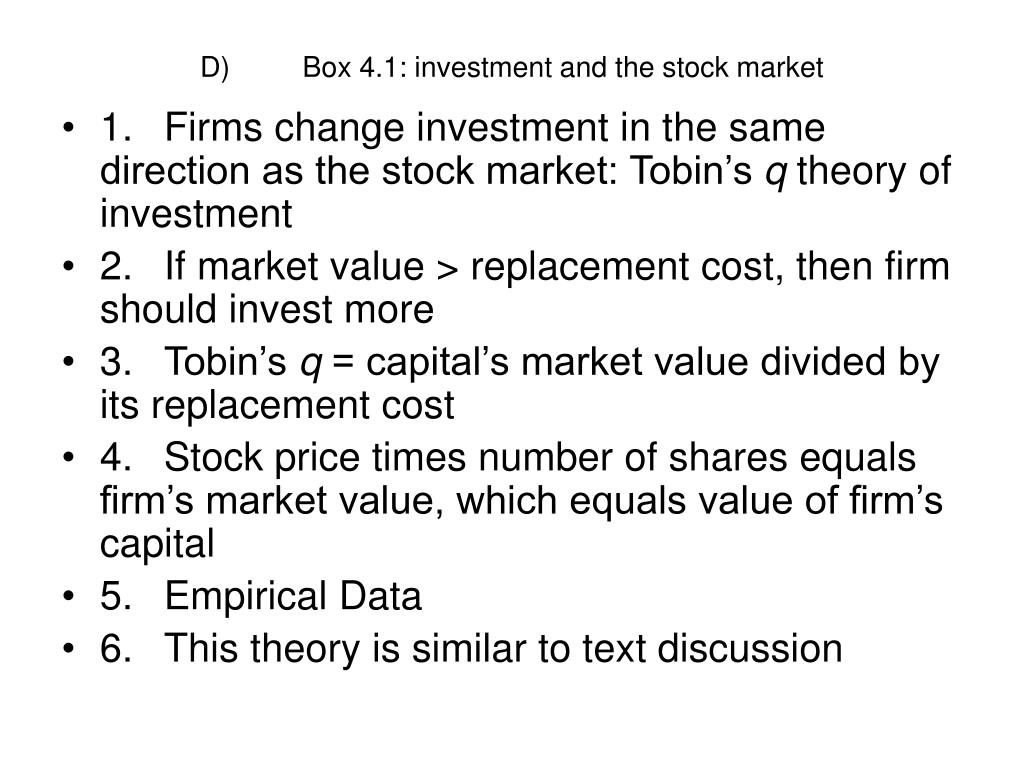Click the bullet dot before item 1
Image resolution: width=1024 pixels, height=768 pixels.
(x=68, y=128)
